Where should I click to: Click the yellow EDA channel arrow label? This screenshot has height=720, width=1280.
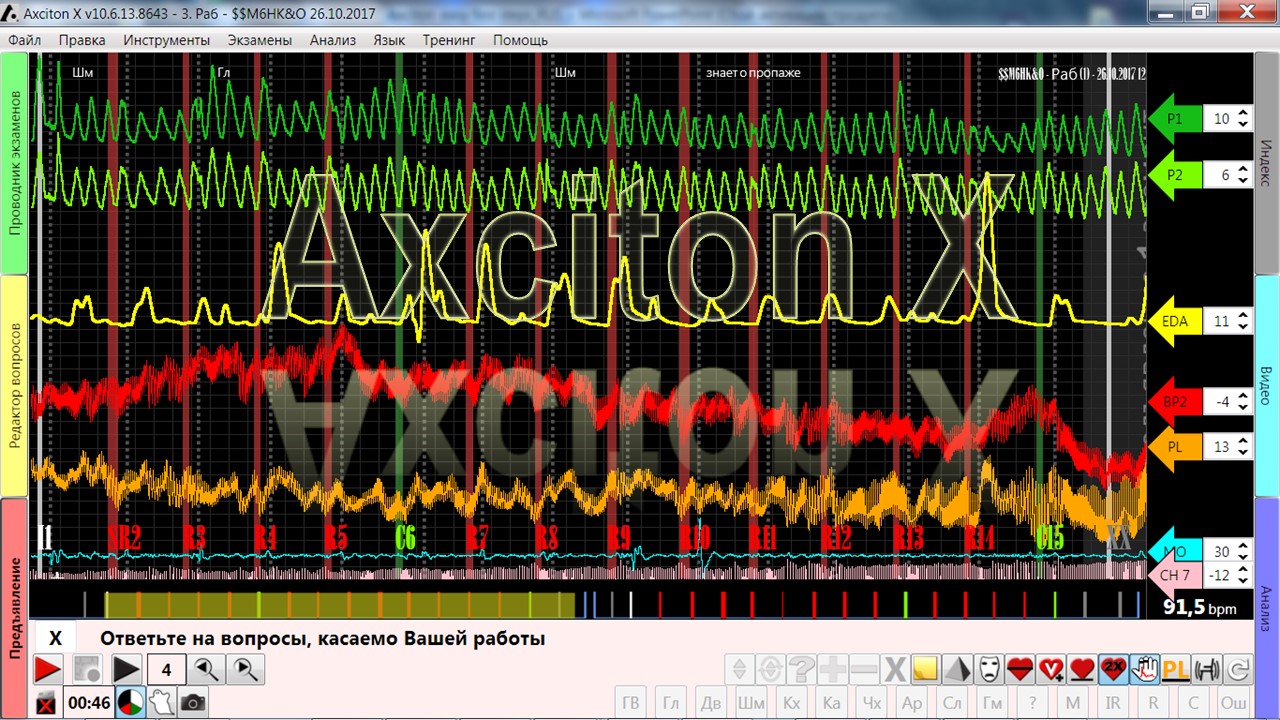1174,322
